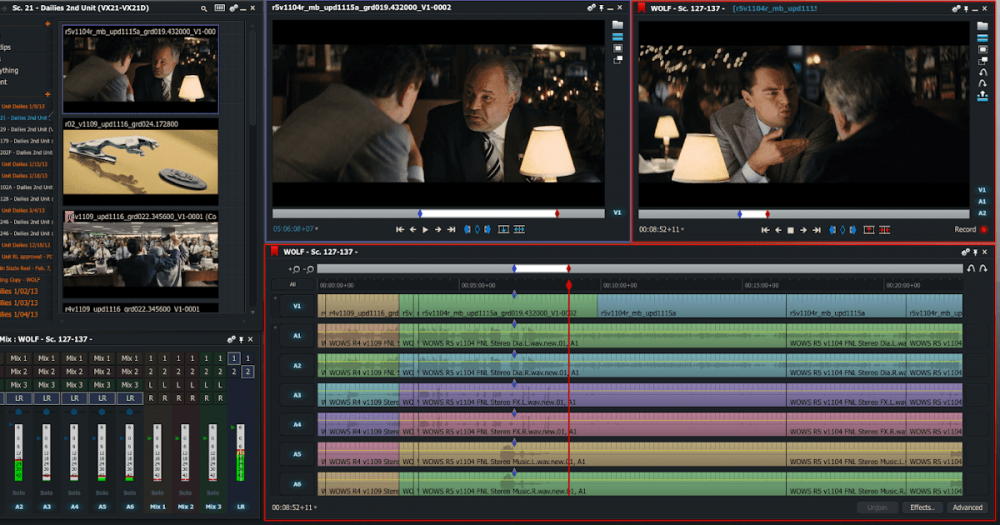Viewport: 1000px width, 525px height.
Task: Jump to end in record viewer
Action: click(816, 230)
